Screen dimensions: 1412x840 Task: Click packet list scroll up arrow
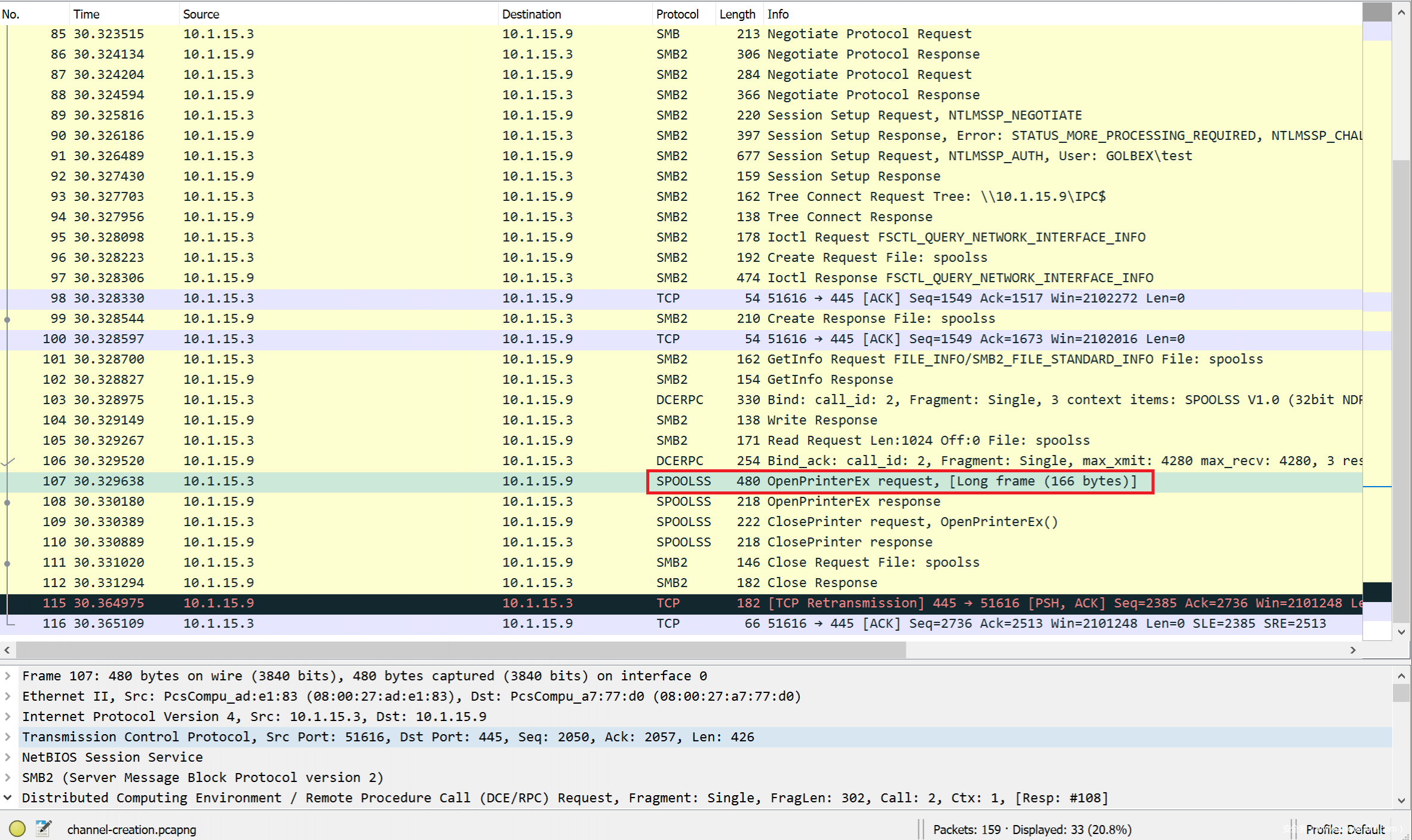coord(1401,13)
